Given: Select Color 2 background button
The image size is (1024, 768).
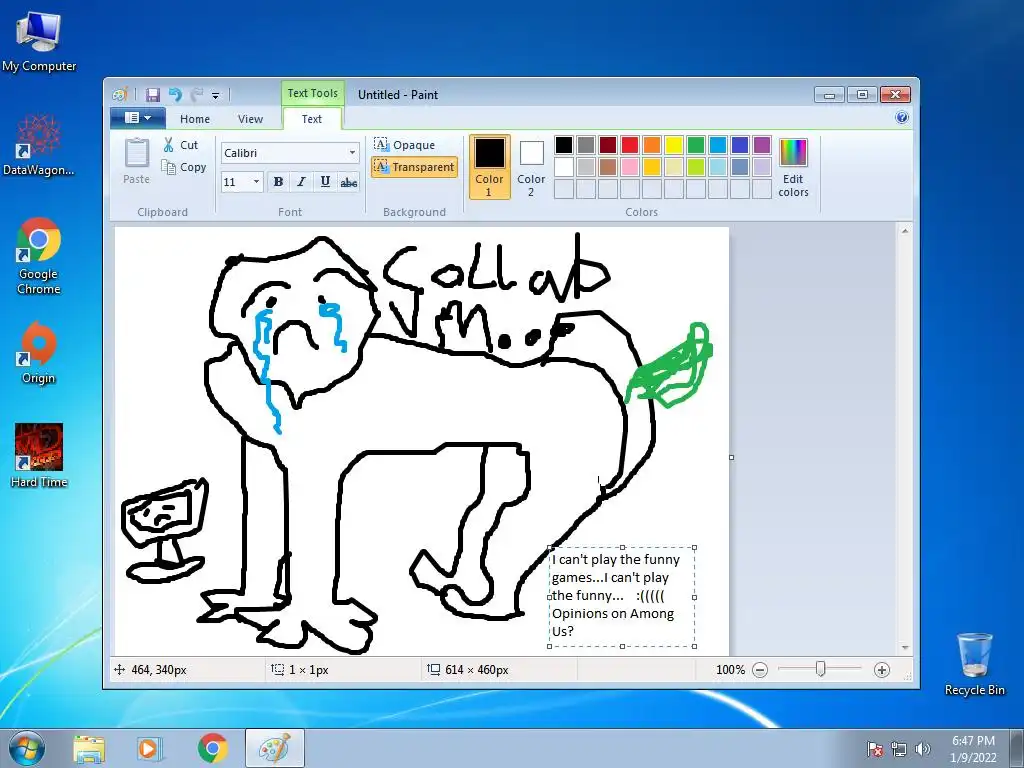Looking at the screenshot, I should pyautogui.click(x=531, y=167).
